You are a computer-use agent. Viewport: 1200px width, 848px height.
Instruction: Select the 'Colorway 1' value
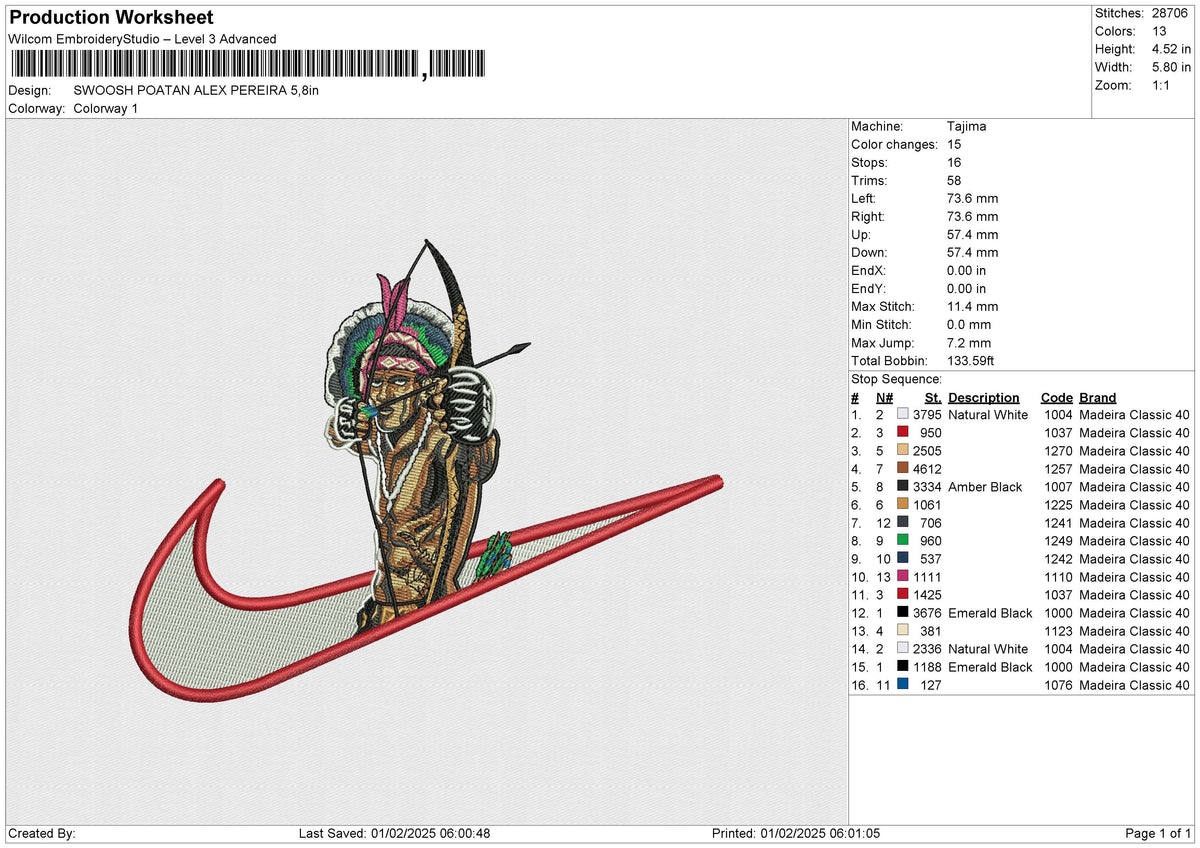(106, 108)
